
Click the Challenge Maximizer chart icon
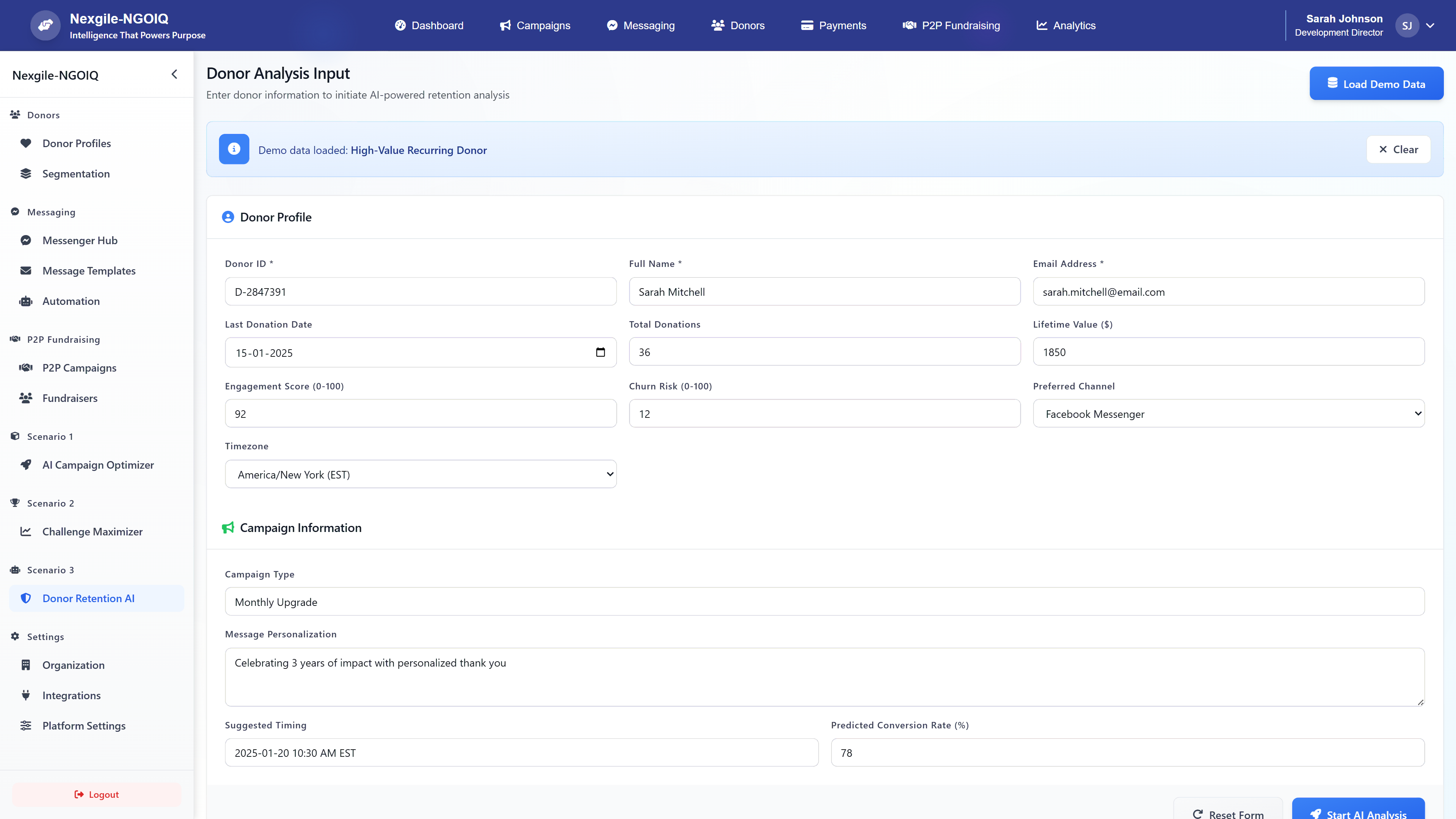click(26, 531)
